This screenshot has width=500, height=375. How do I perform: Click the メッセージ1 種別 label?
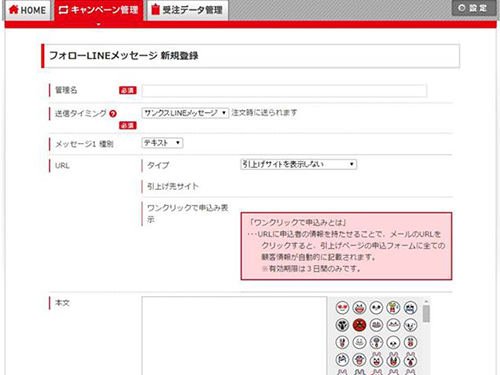pyautogui.click(x=84, y=144)
